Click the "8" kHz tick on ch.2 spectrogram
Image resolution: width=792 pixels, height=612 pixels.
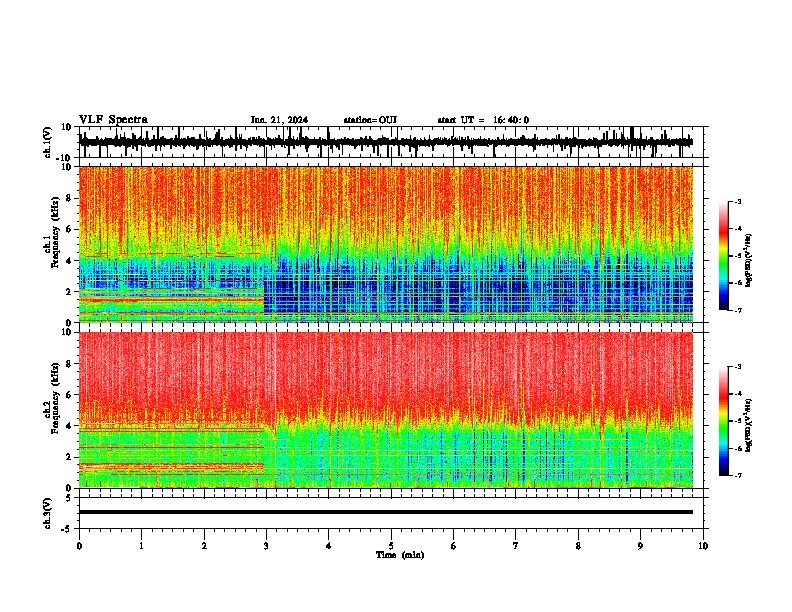point(69,364)
